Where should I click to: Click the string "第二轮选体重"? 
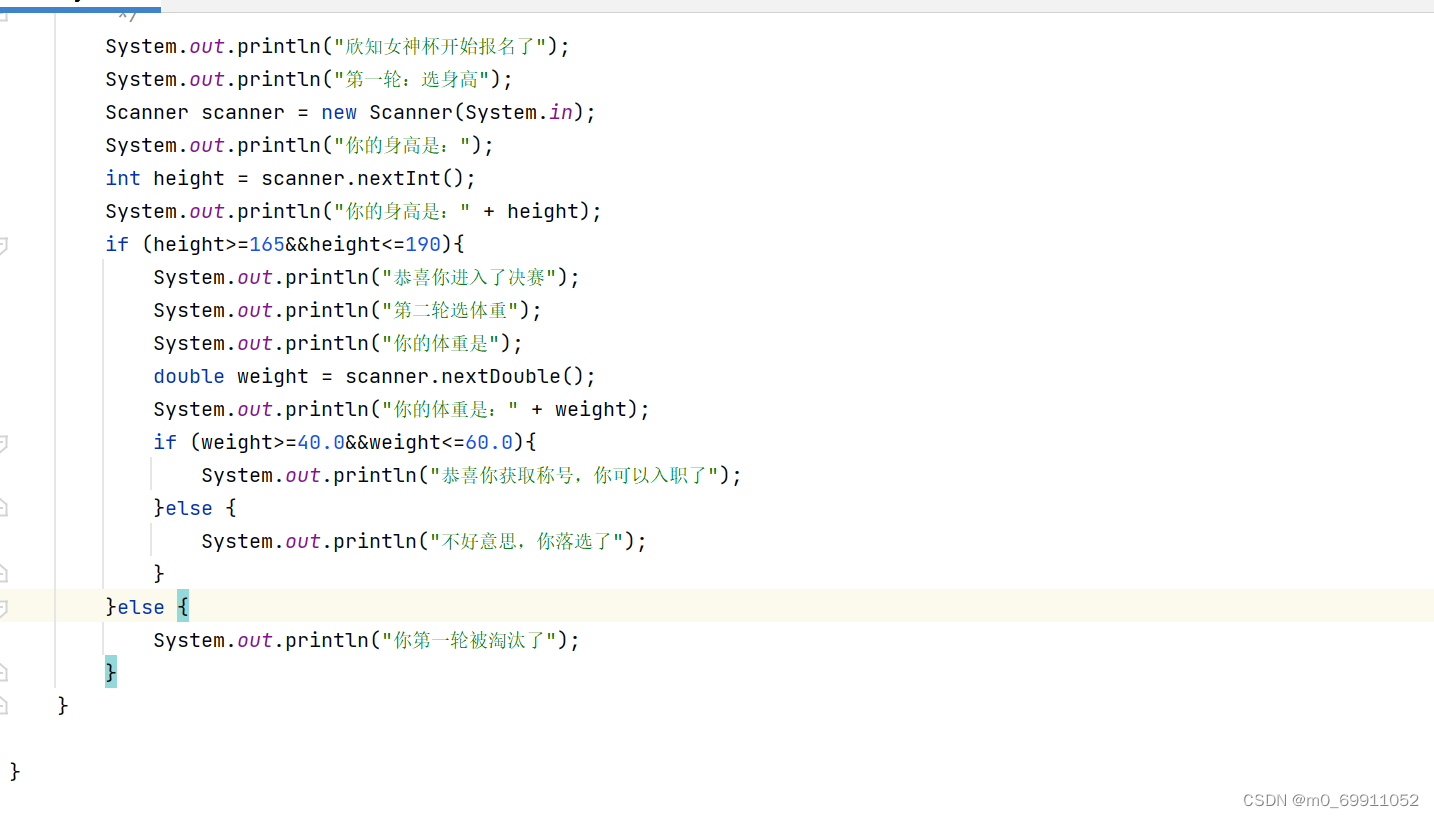[450, 310]
